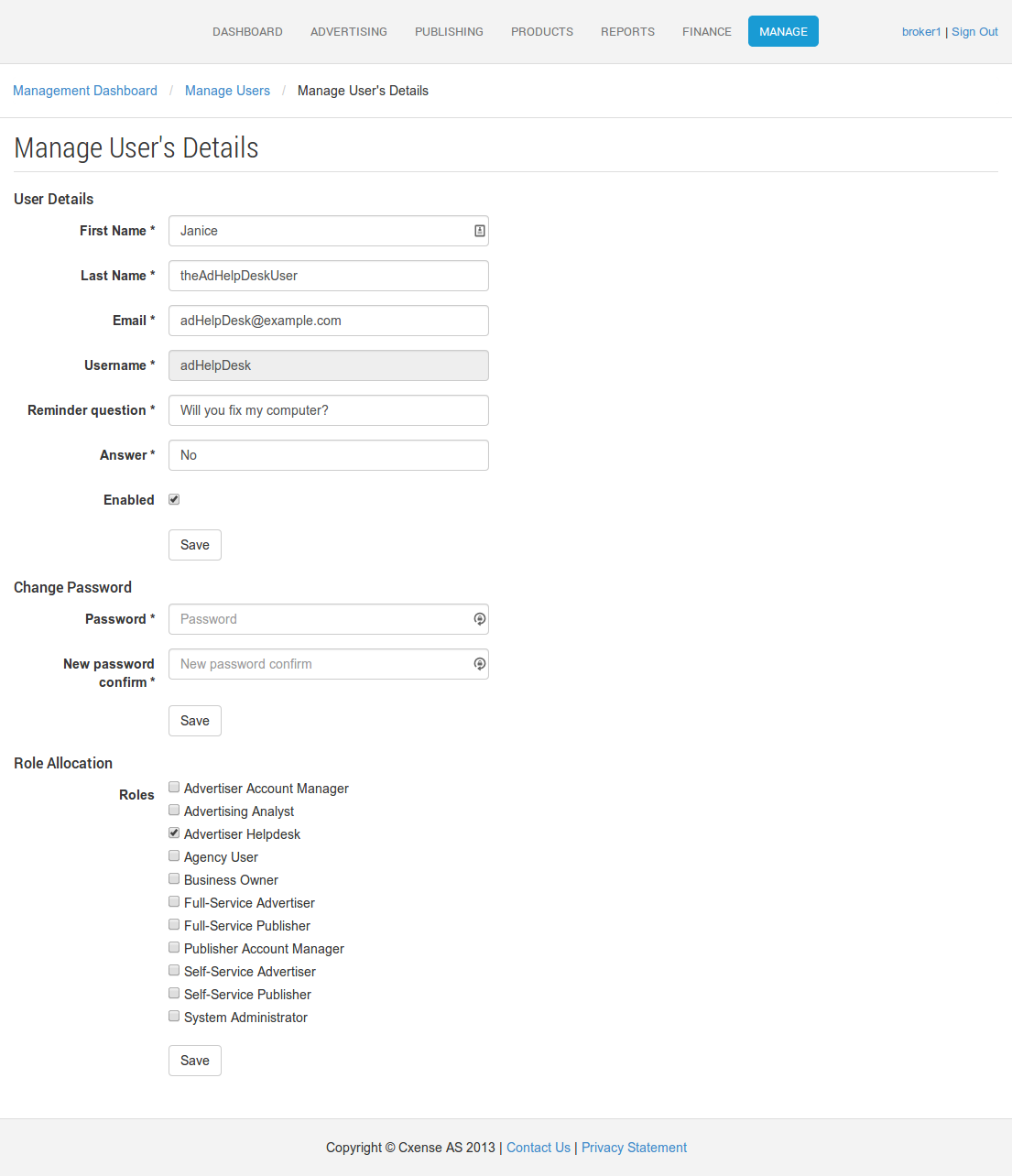Viewport: 1012px width, 1176px height.
Task: Check Full-Service Publisher role
Action: (174, 924)
